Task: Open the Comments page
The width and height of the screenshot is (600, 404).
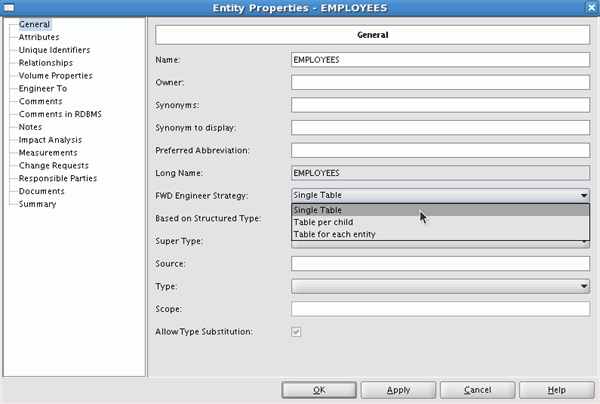Action: [x=41, y=101]
